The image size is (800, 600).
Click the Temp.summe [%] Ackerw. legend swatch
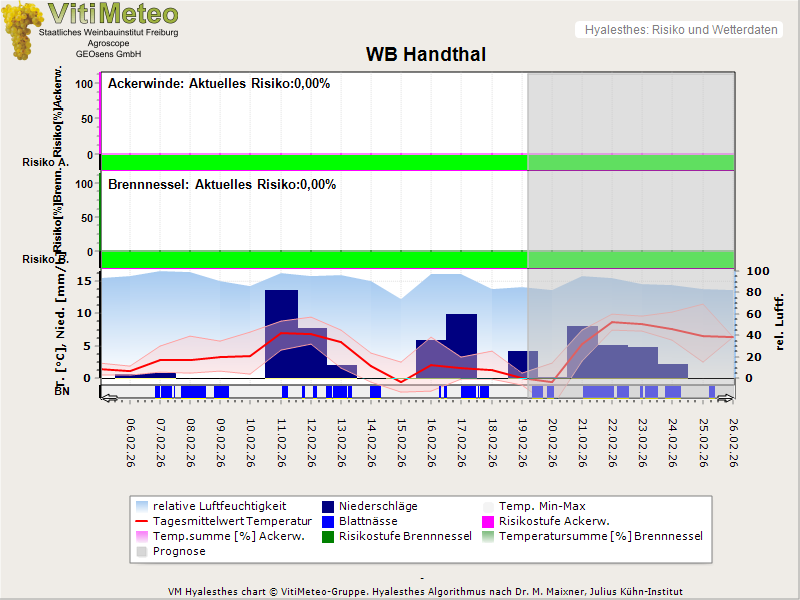click(x=142, y=536)
